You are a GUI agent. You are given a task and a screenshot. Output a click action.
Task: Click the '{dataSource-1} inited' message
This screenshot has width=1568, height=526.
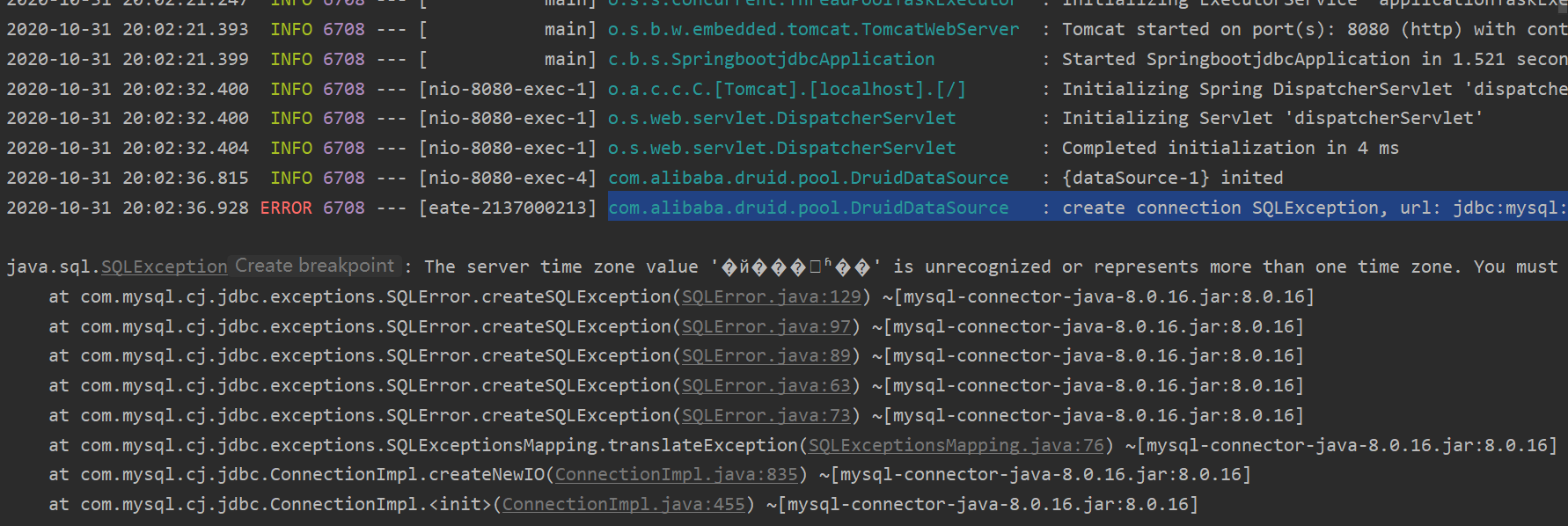1172,178
